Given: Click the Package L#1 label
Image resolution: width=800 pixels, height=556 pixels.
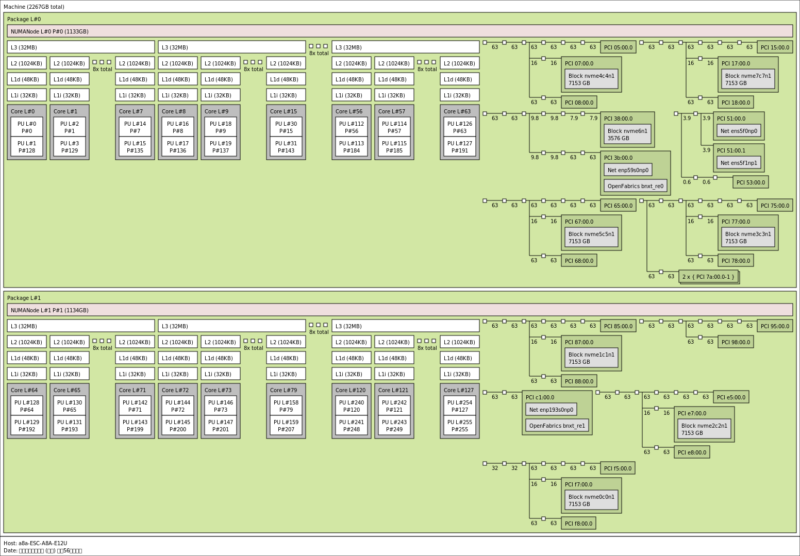Looking at the screenshot, I should pyautogui.click(x=25, y=298).
